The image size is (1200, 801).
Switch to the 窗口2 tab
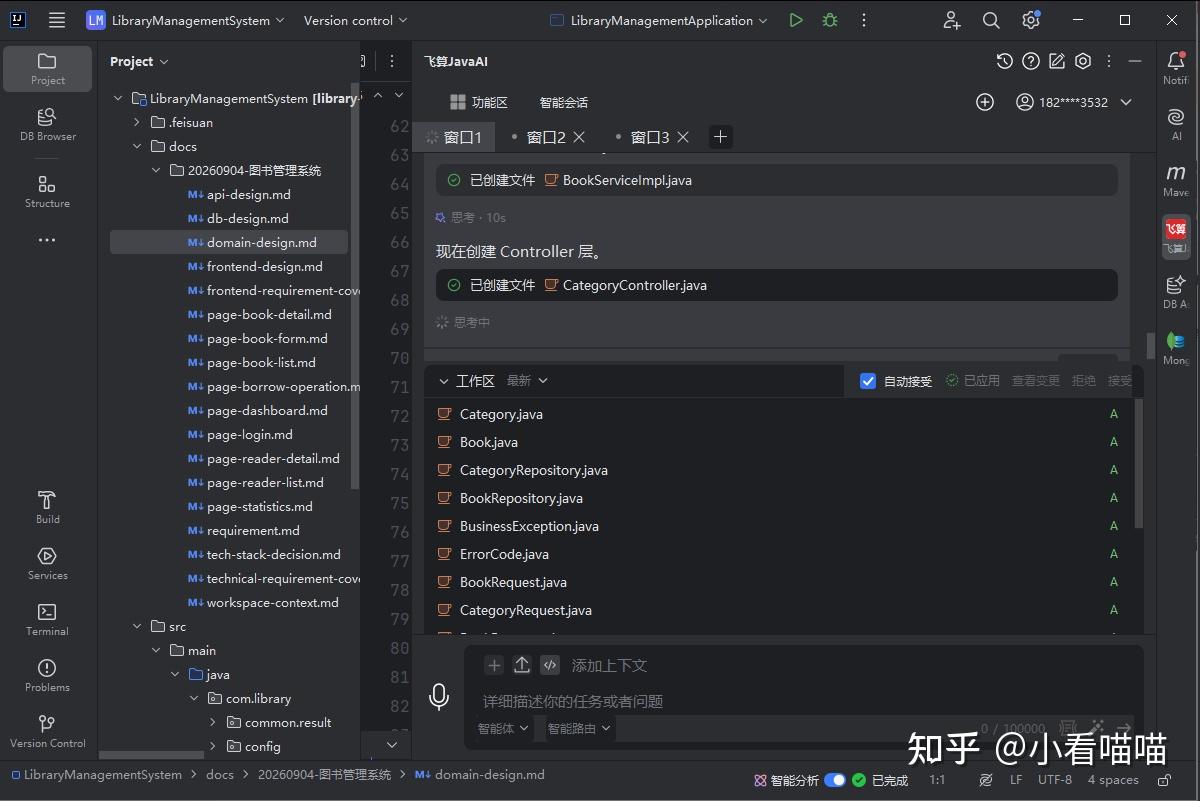[x=546, y=137]
